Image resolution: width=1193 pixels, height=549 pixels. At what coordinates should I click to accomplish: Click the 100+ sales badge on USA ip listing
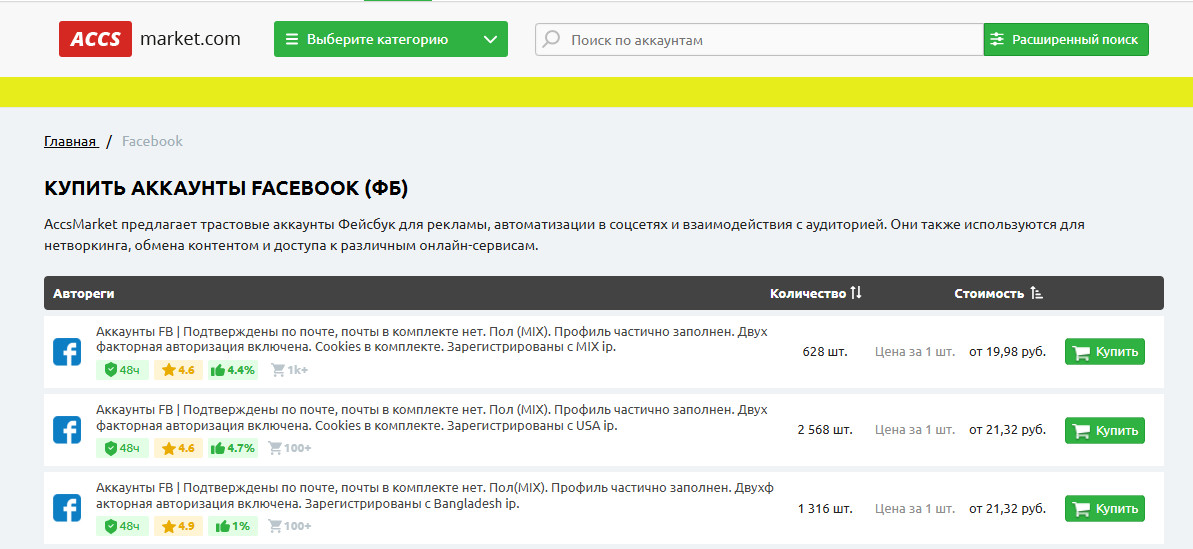290,448
